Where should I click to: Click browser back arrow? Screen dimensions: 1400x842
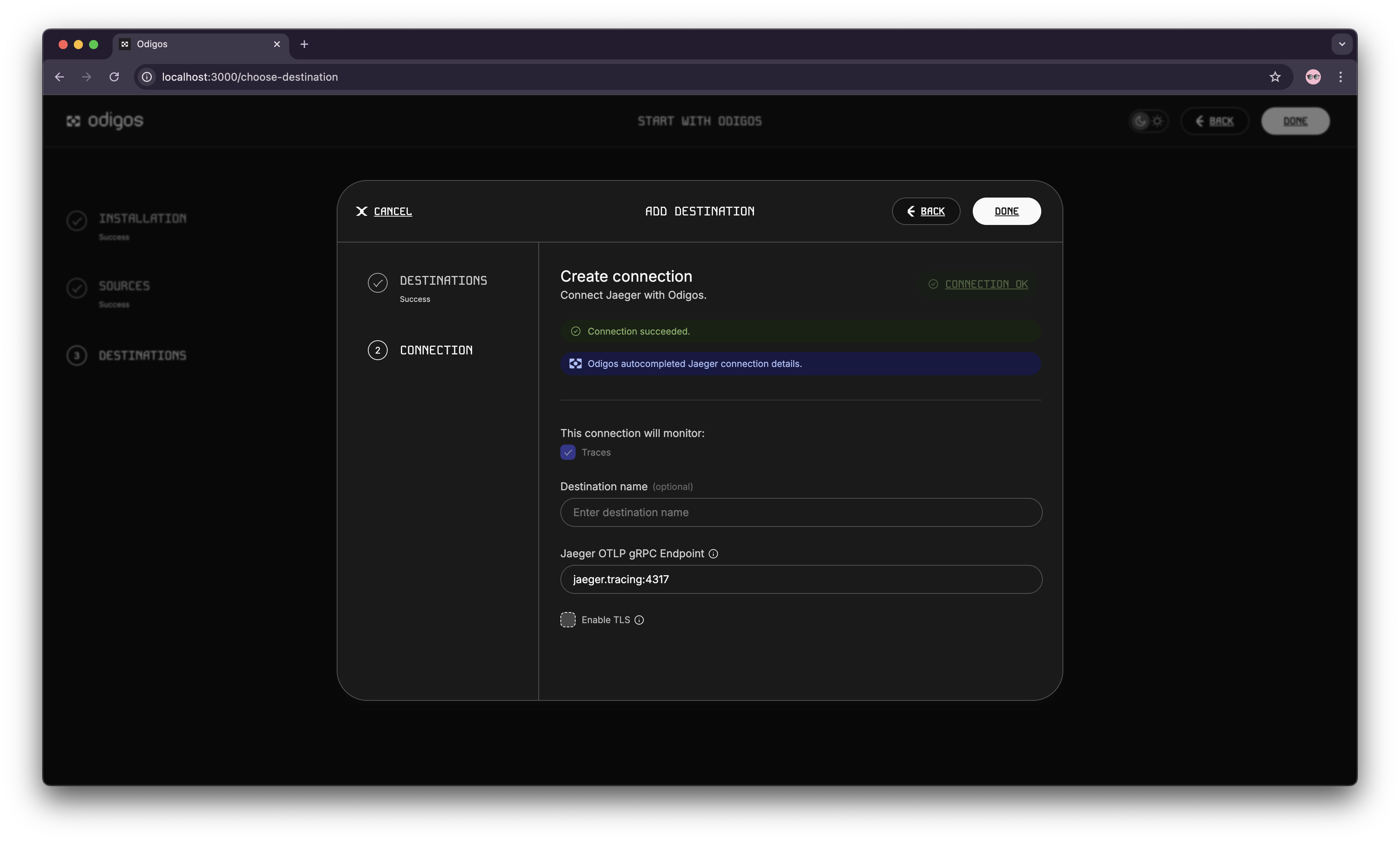[60, 77]
